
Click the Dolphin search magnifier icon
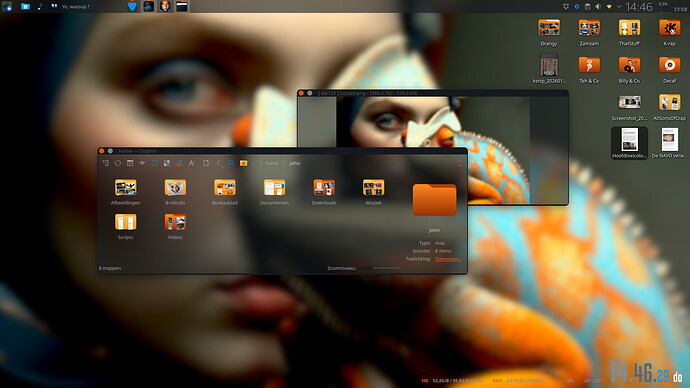(231, 163)
